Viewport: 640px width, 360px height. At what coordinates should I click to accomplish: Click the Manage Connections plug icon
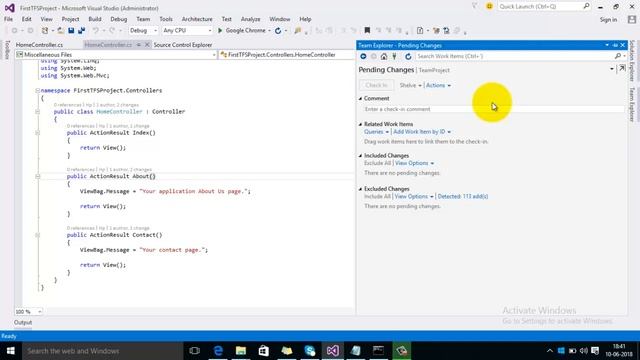click(394, 56)
